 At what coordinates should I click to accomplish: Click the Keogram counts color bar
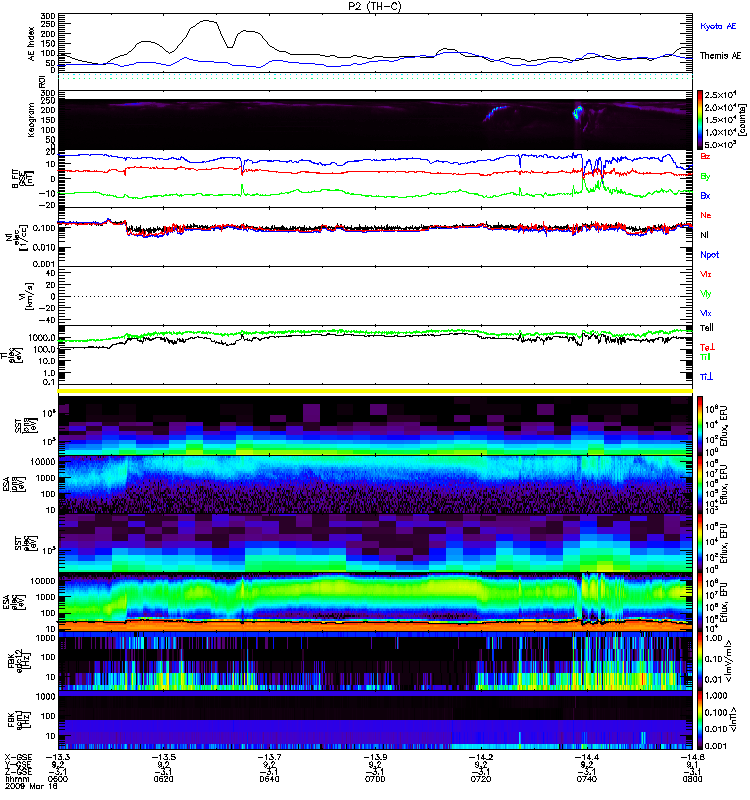[700, 120]
